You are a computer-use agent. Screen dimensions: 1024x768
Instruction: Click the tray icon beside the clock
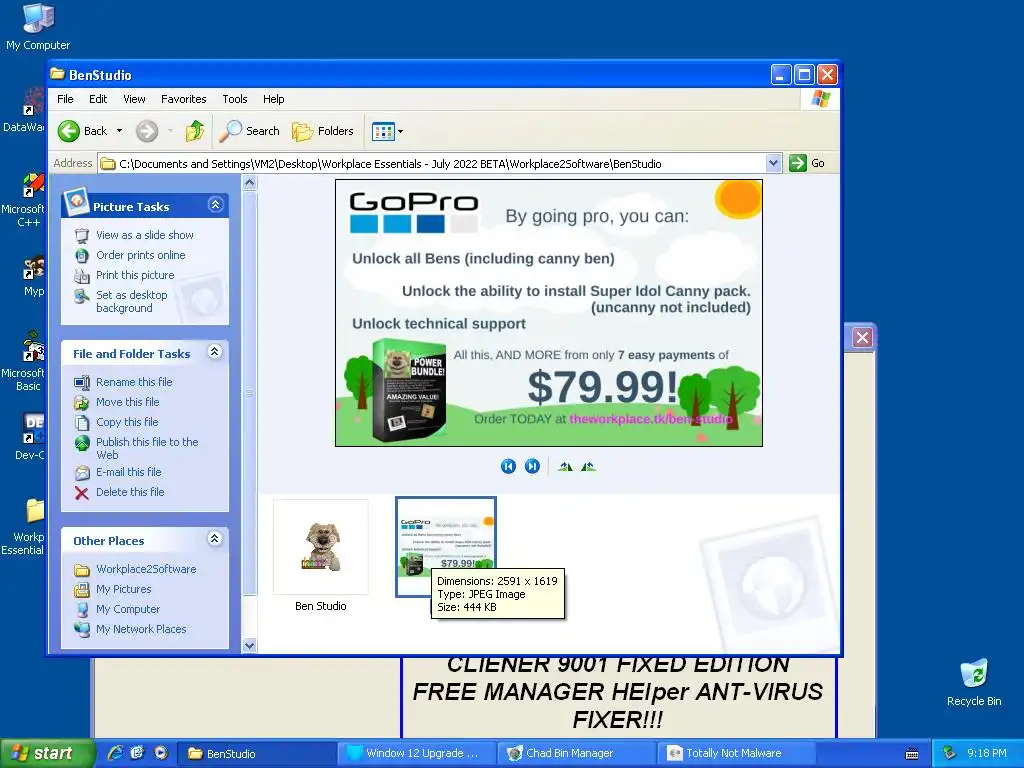(950, 754)
